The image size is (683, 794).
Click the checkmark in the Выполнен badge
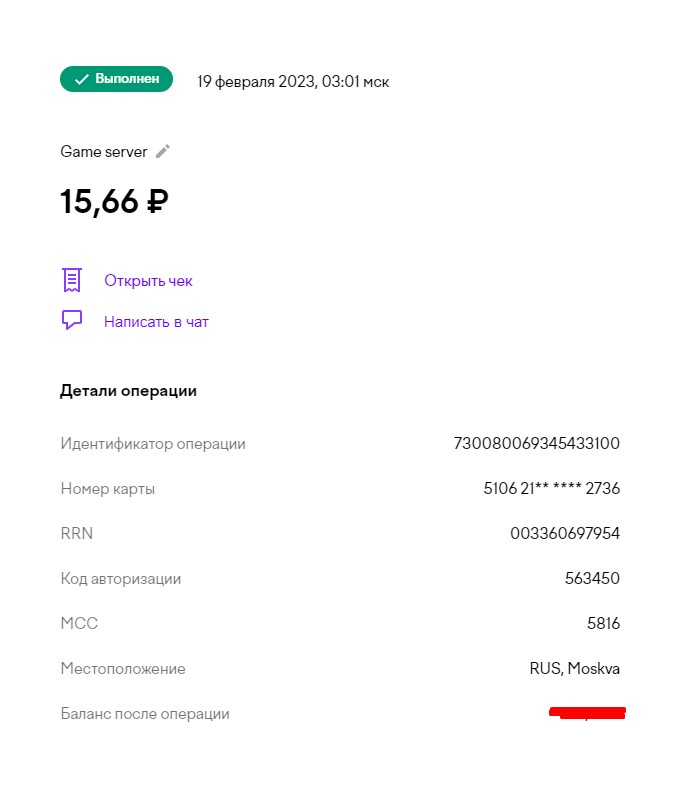coord(82,79)
